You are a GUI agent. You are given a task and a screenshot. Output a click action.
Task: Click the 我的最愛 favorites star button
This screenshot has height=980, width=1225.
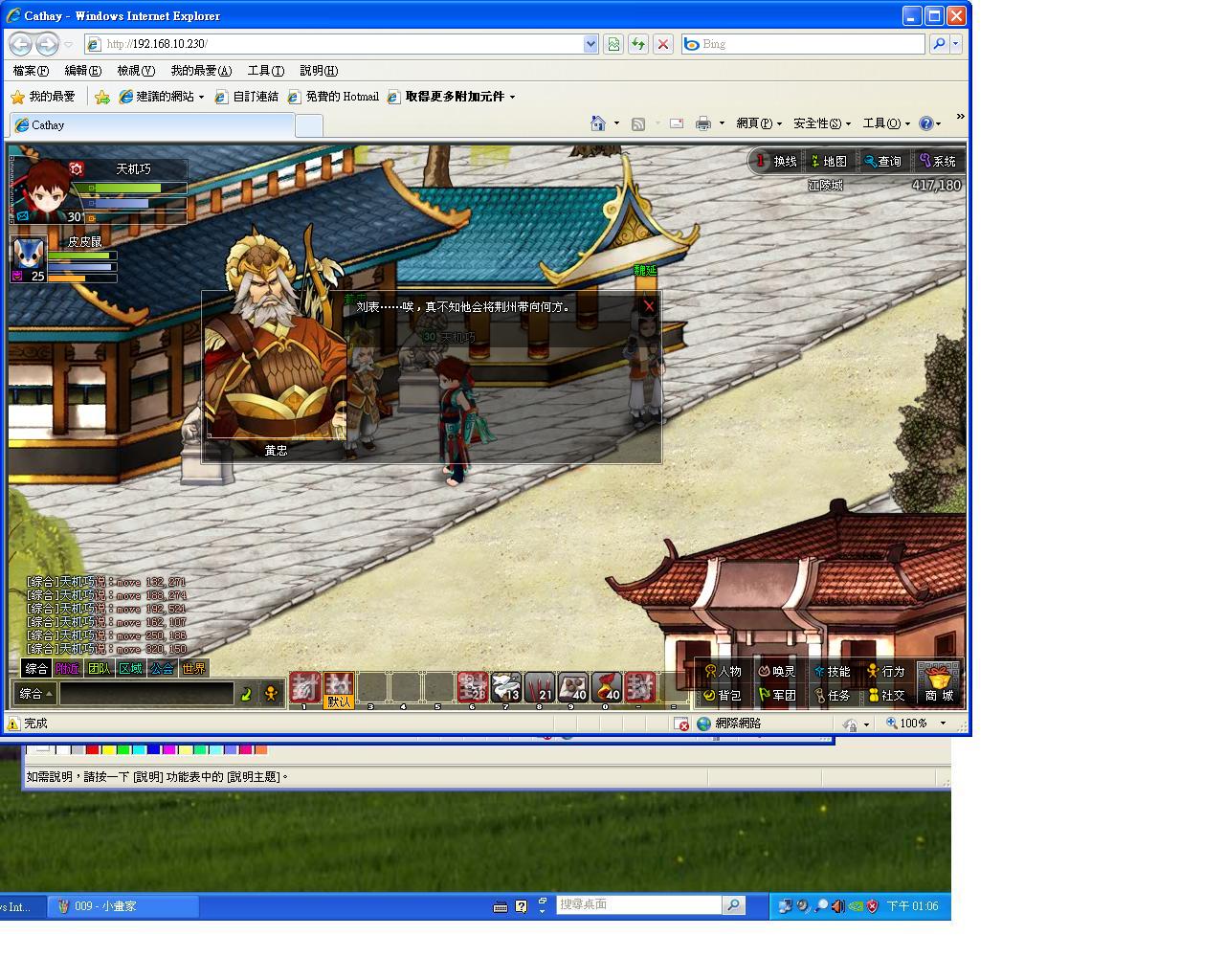pyautogui.click(x=42, y=97)
